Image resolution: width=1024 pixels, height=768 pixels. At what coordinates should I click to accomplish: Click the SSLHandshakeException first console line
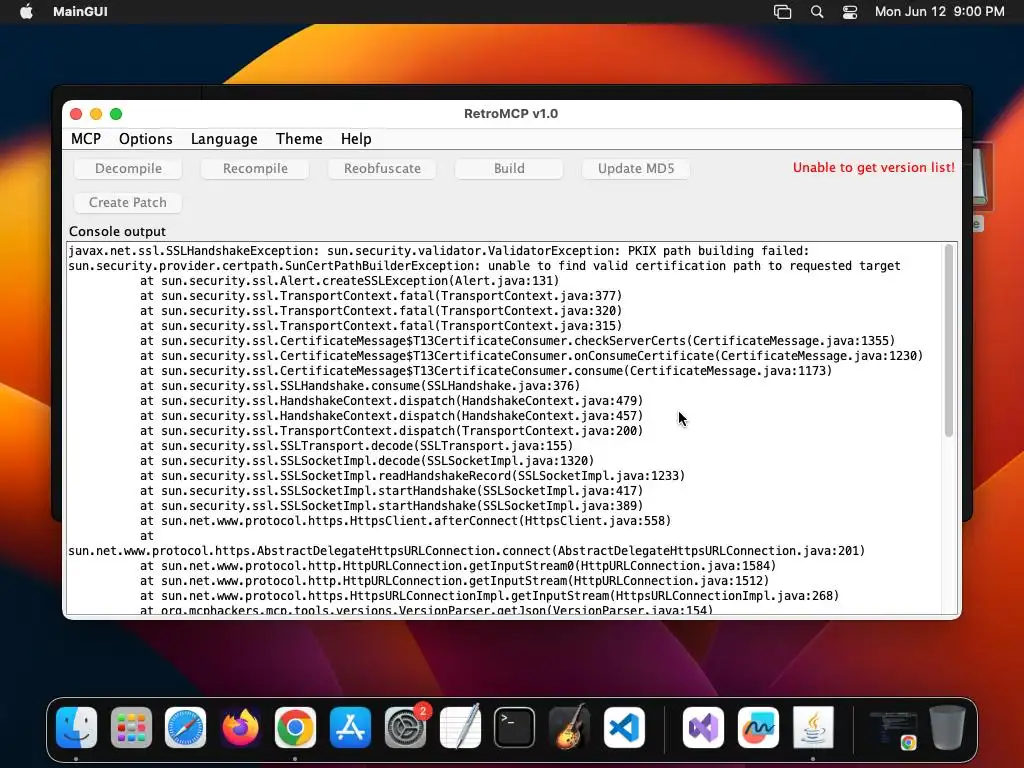click(438, 251)
